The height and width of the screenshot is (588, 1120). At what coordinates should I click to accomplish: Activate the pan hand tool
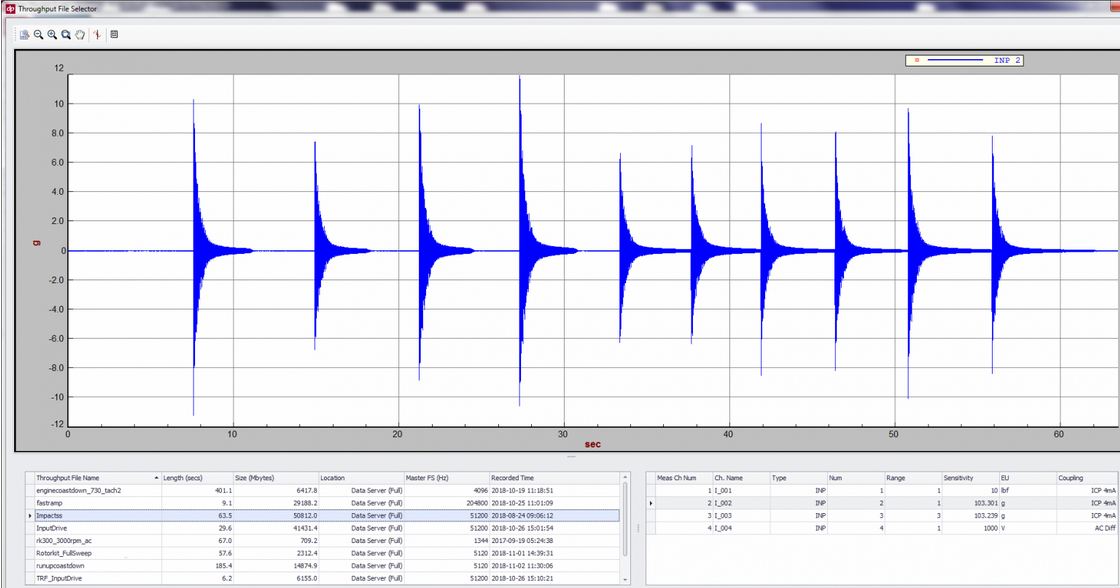click(80, 35)
